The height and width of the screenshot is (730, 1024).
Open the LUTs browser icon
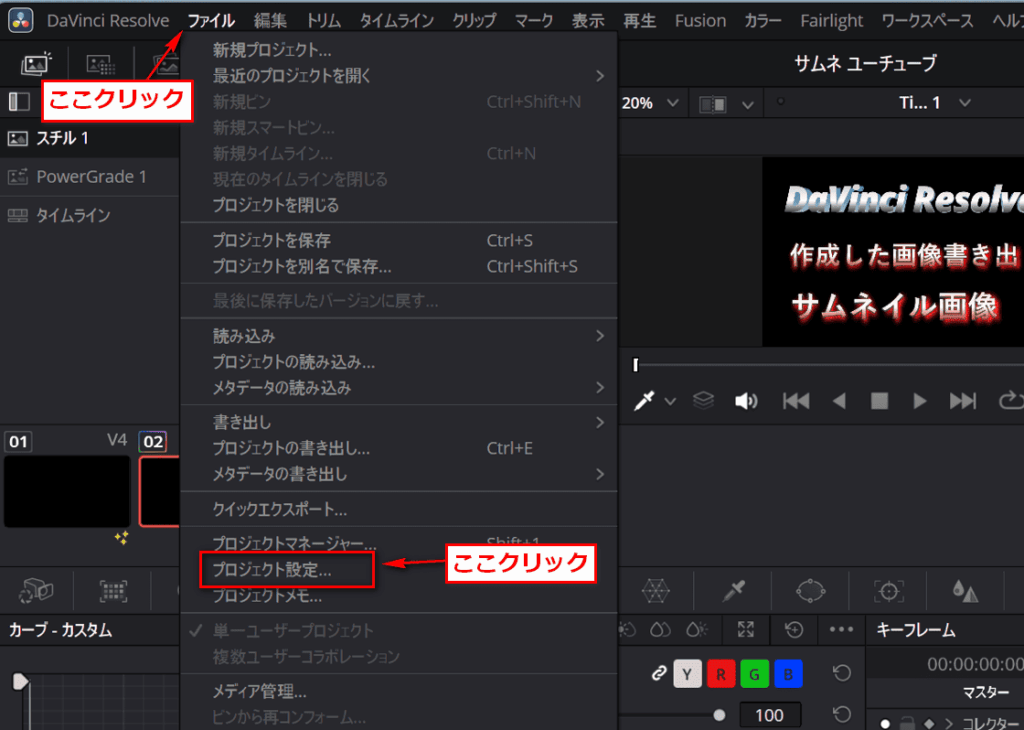101,64
